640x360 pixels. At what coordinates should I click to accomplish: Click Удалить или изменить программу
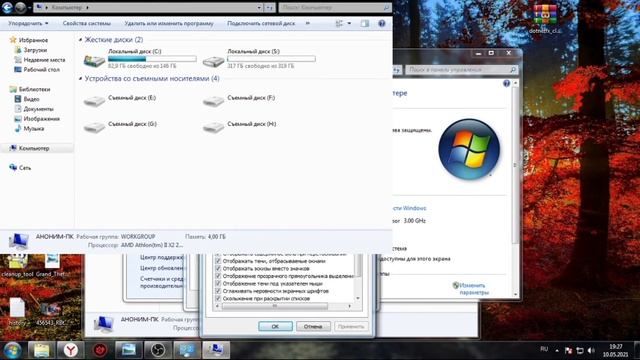(169, 24)
